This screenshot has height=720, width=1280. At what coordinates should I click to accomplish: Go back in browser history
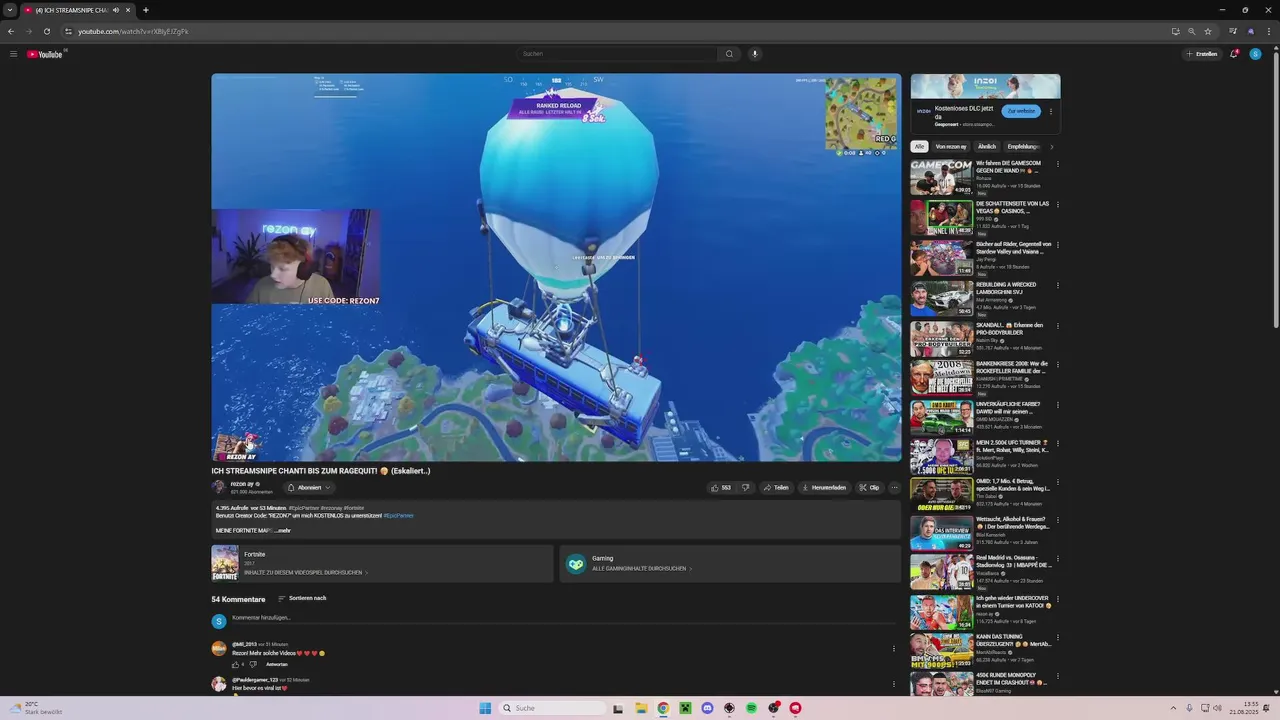point(11,31)
